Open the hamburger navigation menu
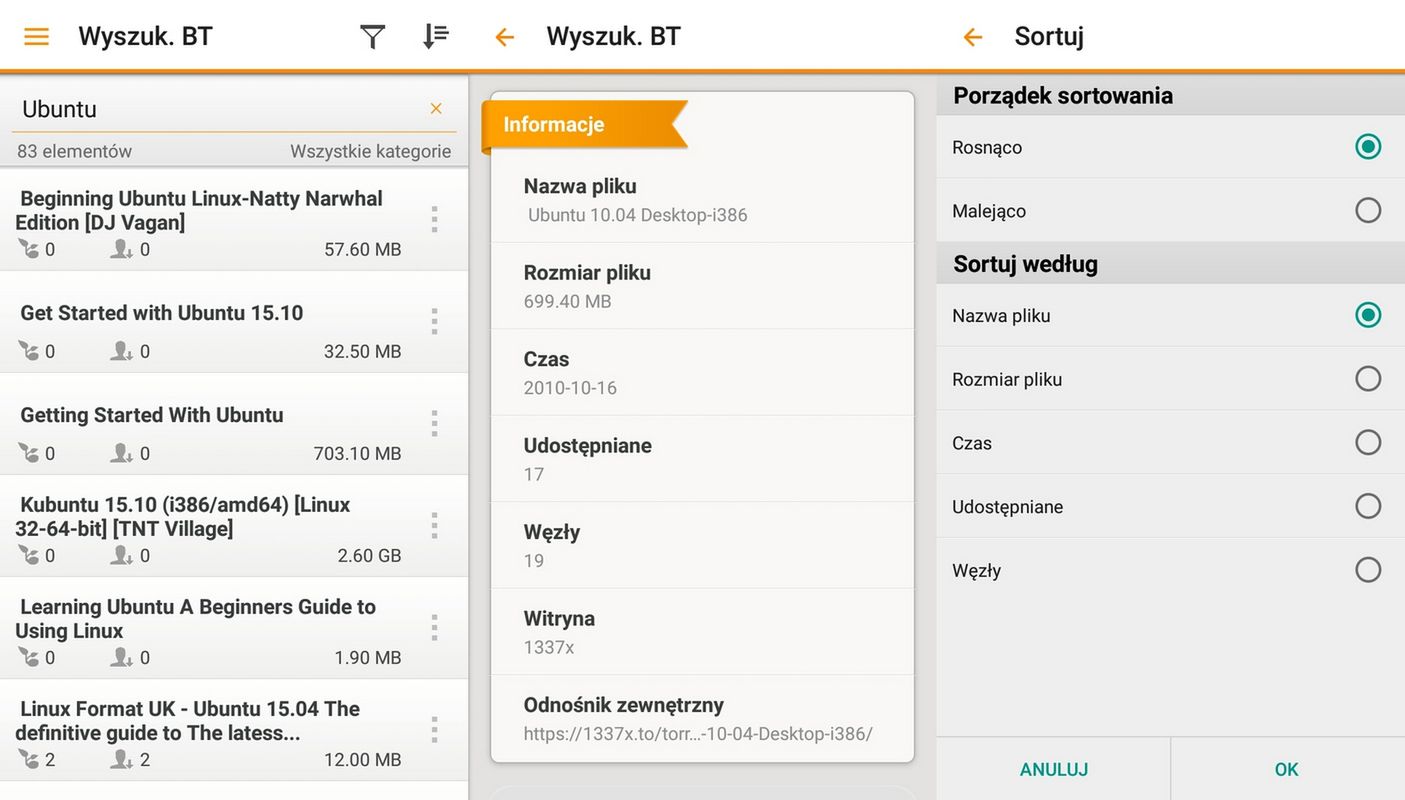The image size is (1405, 800). tap(37, 37)
